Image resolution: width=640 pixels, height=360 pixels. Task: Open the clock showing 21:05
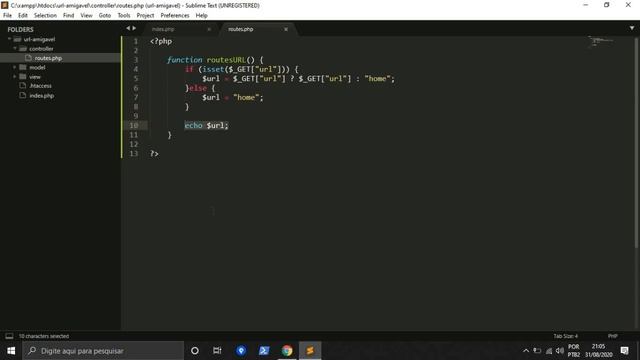599,351
